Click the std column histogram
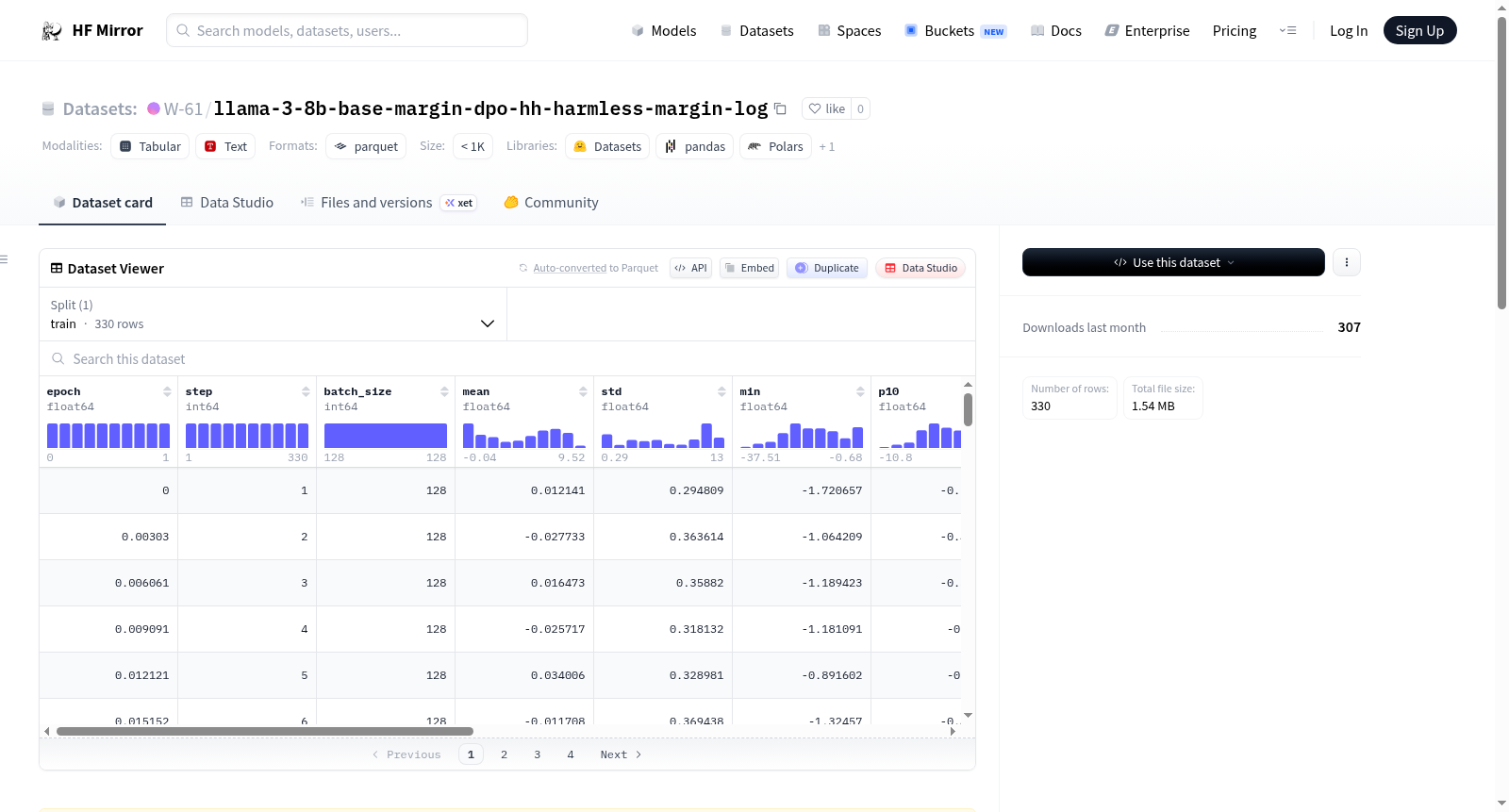 [663, 436]
